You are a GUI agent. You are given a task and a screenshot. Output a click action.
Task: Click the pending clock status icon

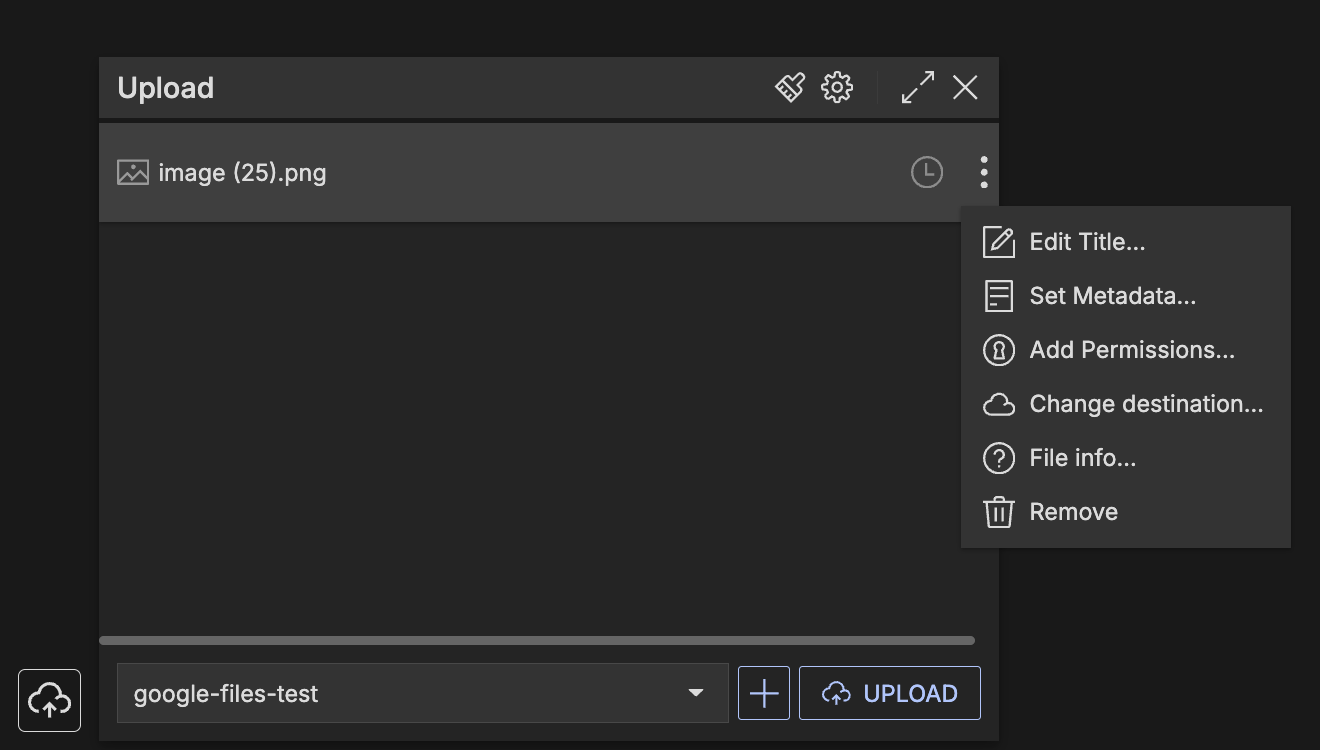(927, 172)
